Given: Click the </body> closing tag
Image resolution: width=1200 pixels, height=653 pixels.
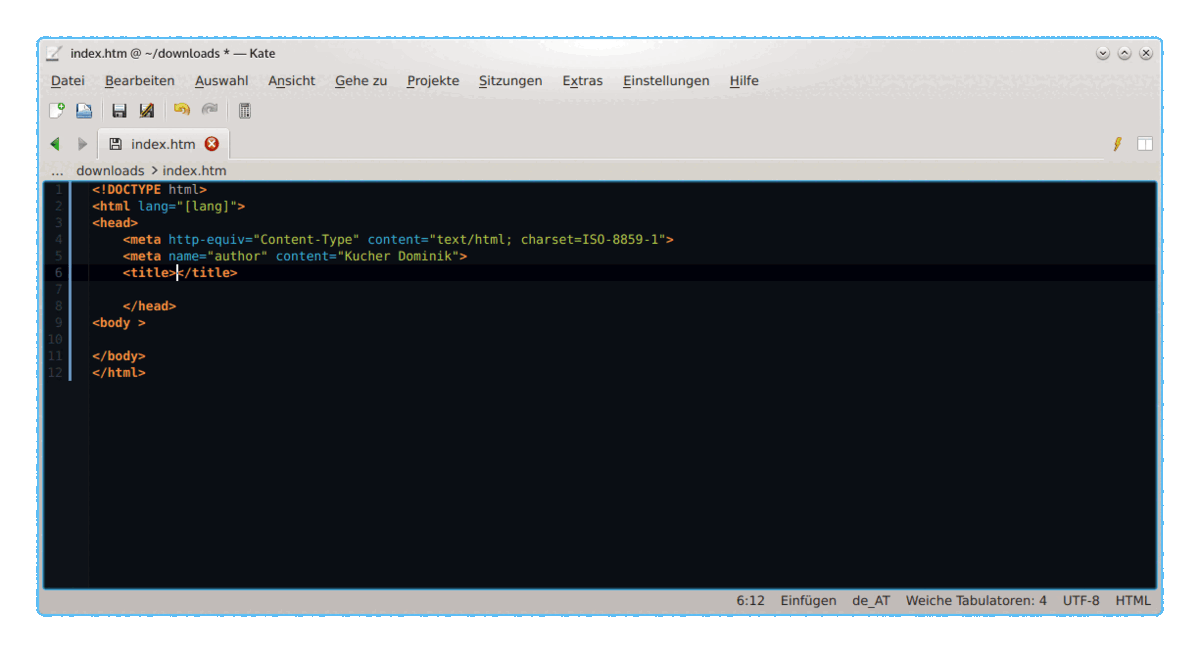Looking at the screenshot, I should (119, 356).
